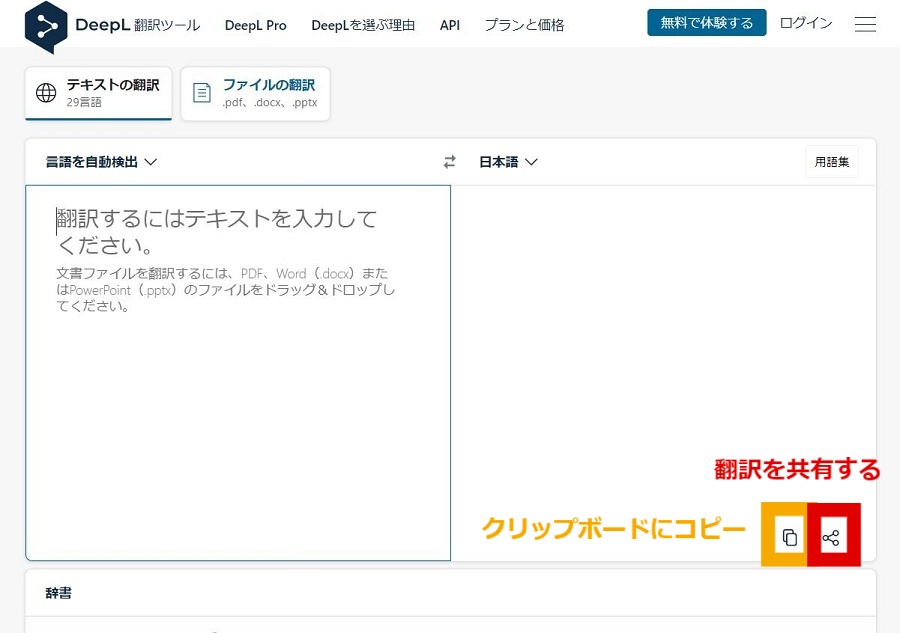Click the DeepL 翻訳ツール title link
900x633 pixels.
pyautogui.click(x=138, y=25)
